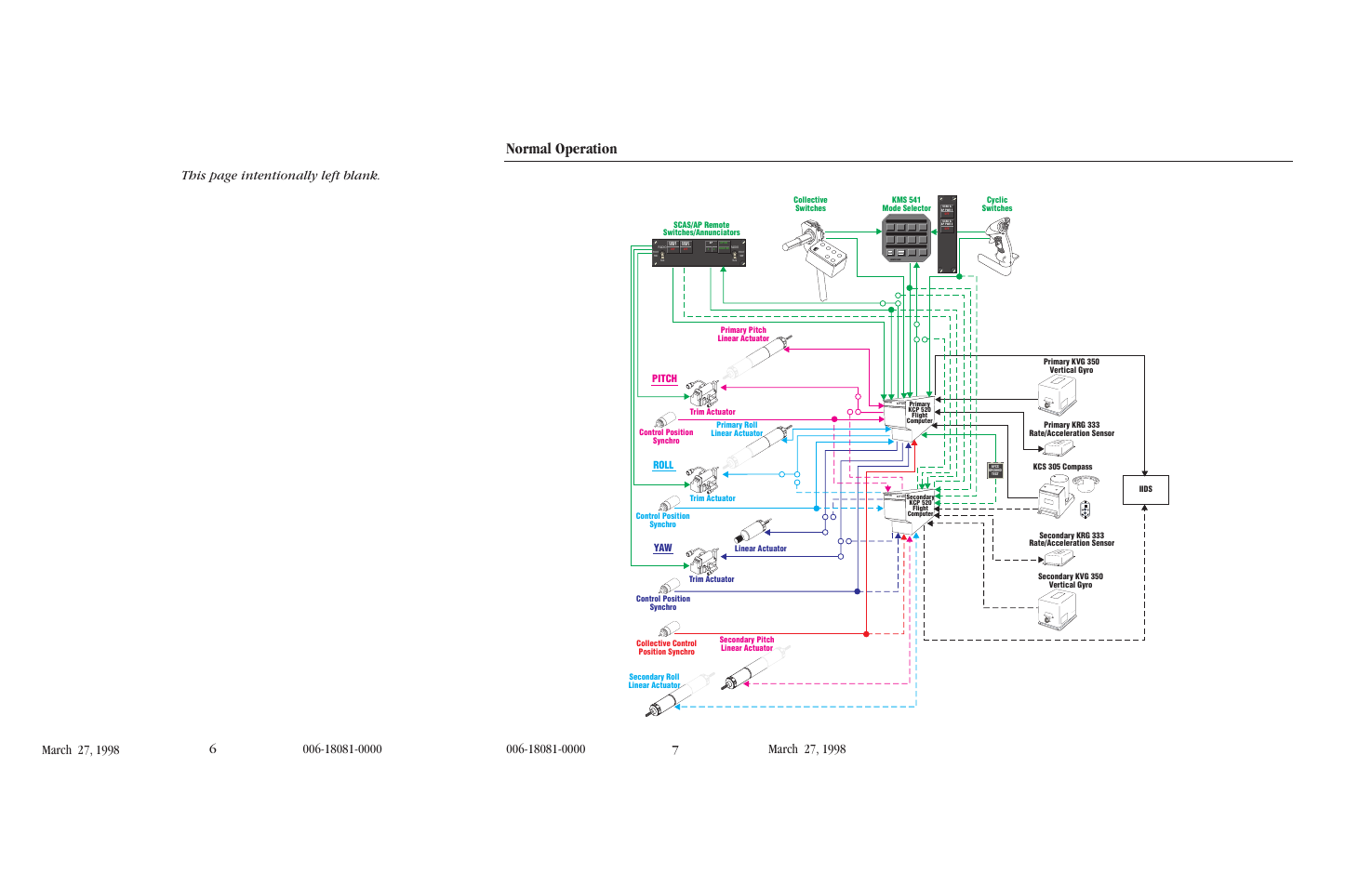This screenshot has width=1372, height=887.
Task: Click the 'Secondary Pitch Linear Actuator' label
Action: (747, 644)
